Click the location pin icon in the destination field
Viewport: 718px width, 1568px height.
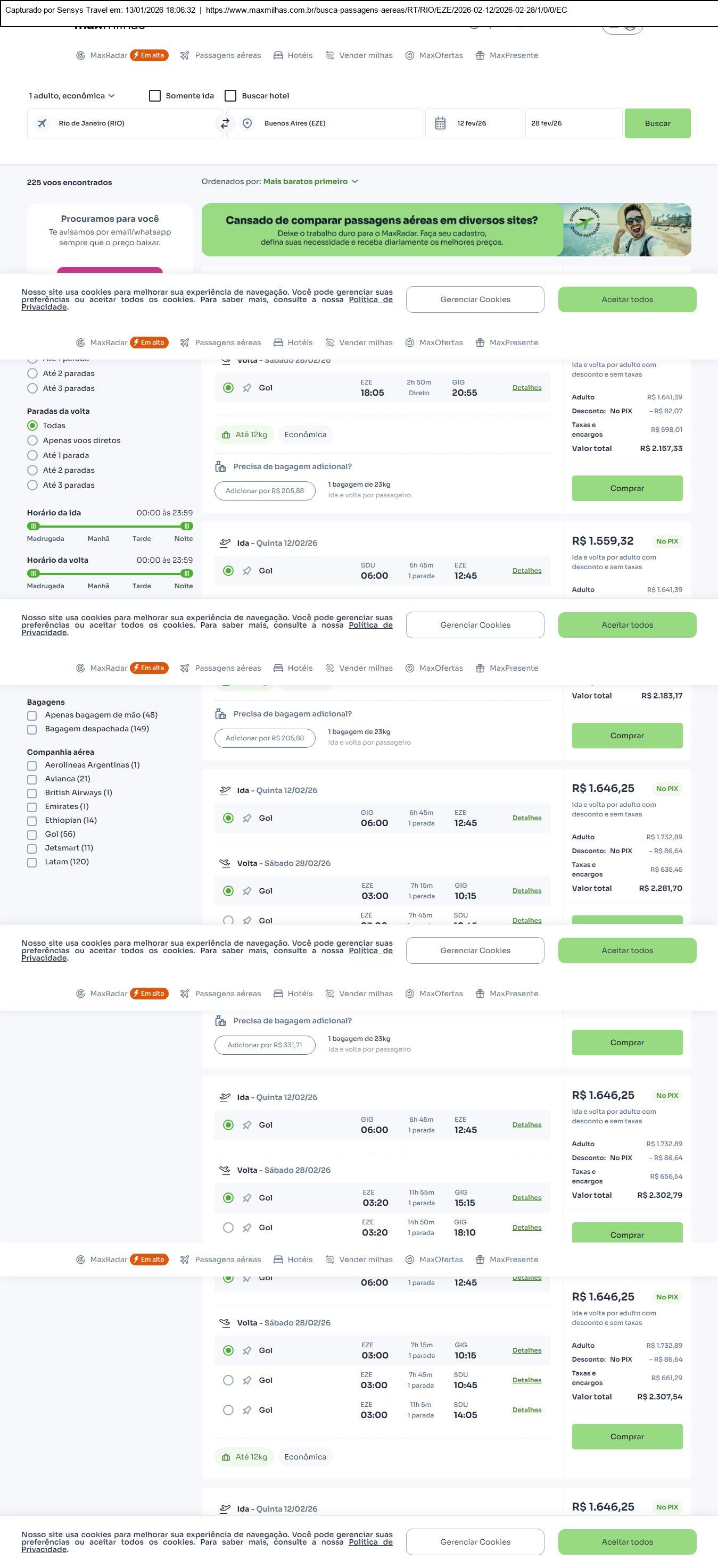tap(247, 123)
